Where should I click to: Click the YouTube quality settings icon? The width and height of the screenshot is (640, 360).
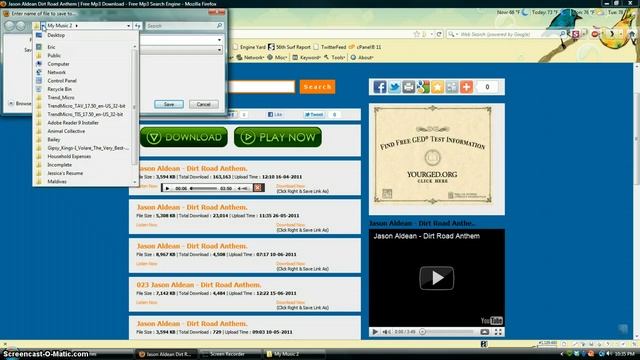(484, 332)
